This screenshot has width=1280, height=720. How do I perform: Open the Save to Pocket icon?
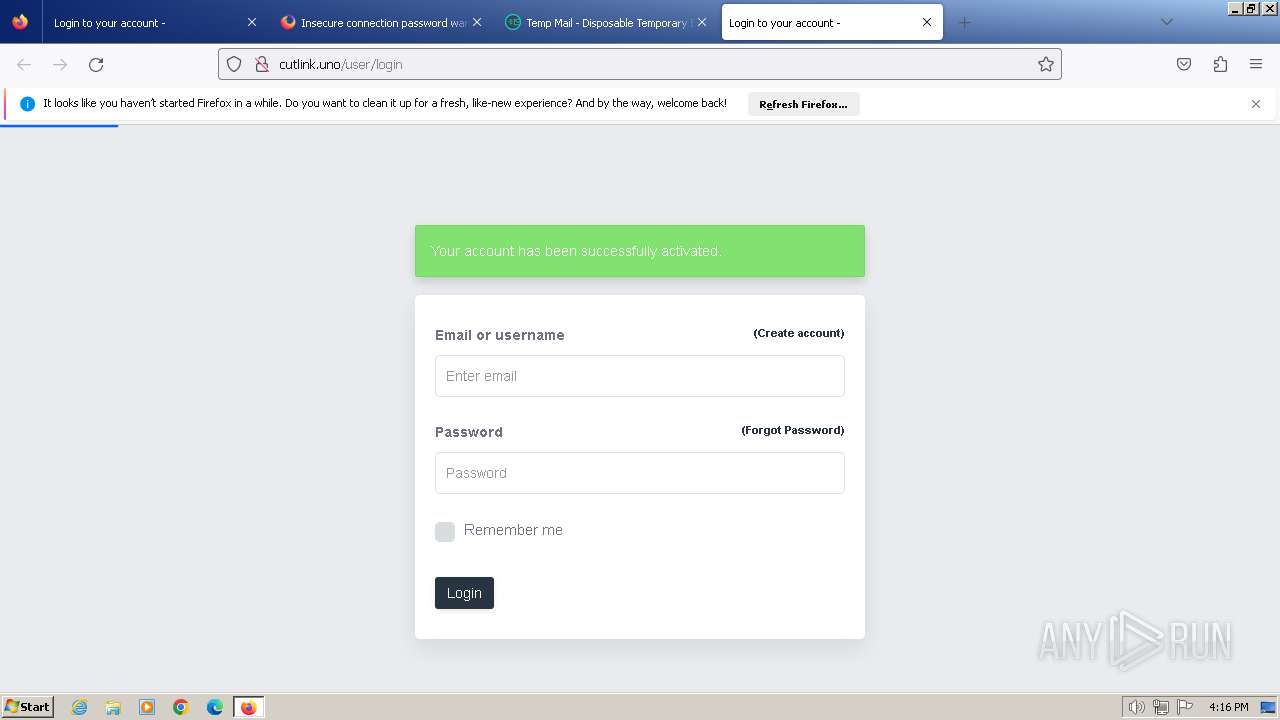pos(1184,65)
